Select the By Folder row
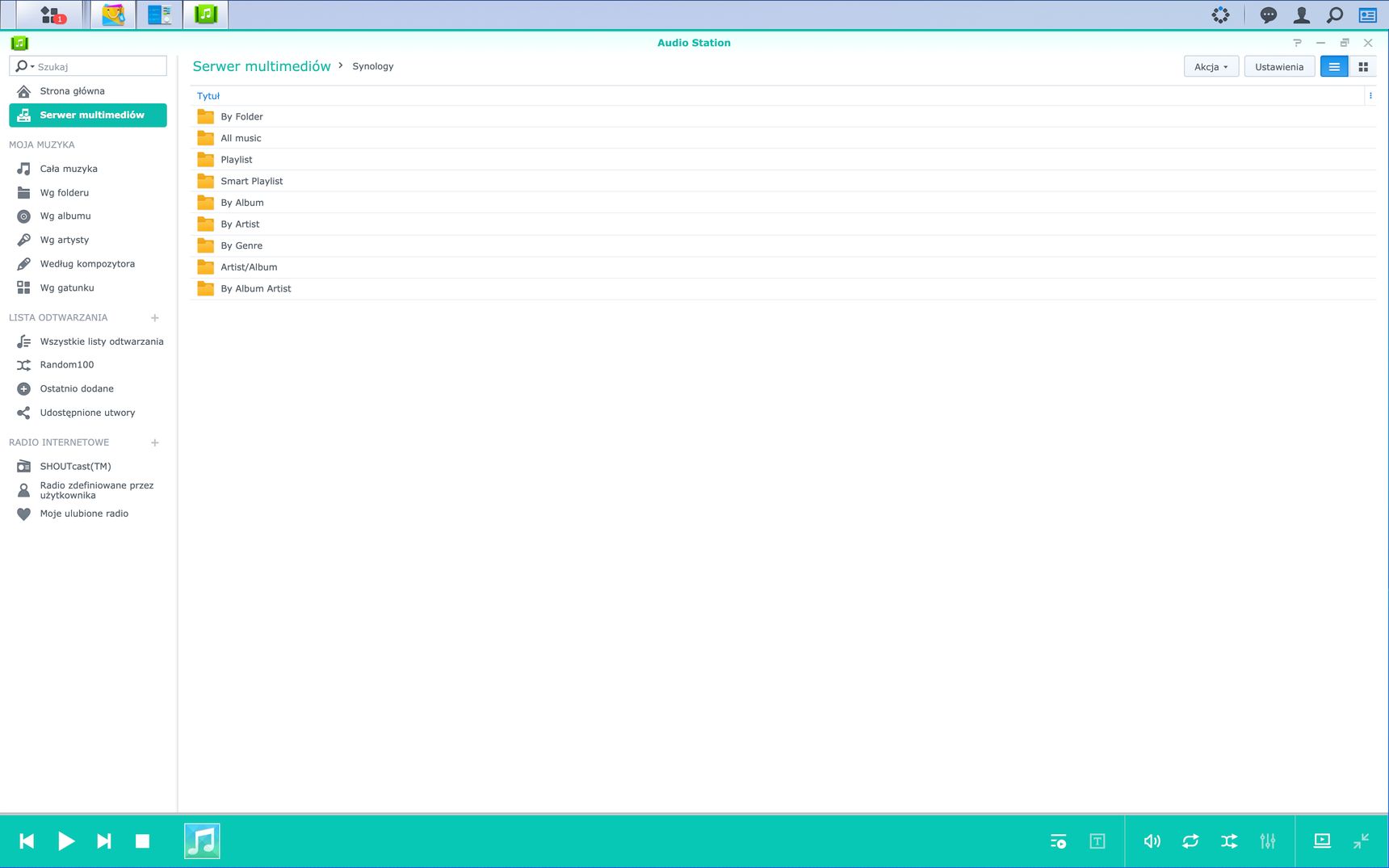 (x=783, y=117)
